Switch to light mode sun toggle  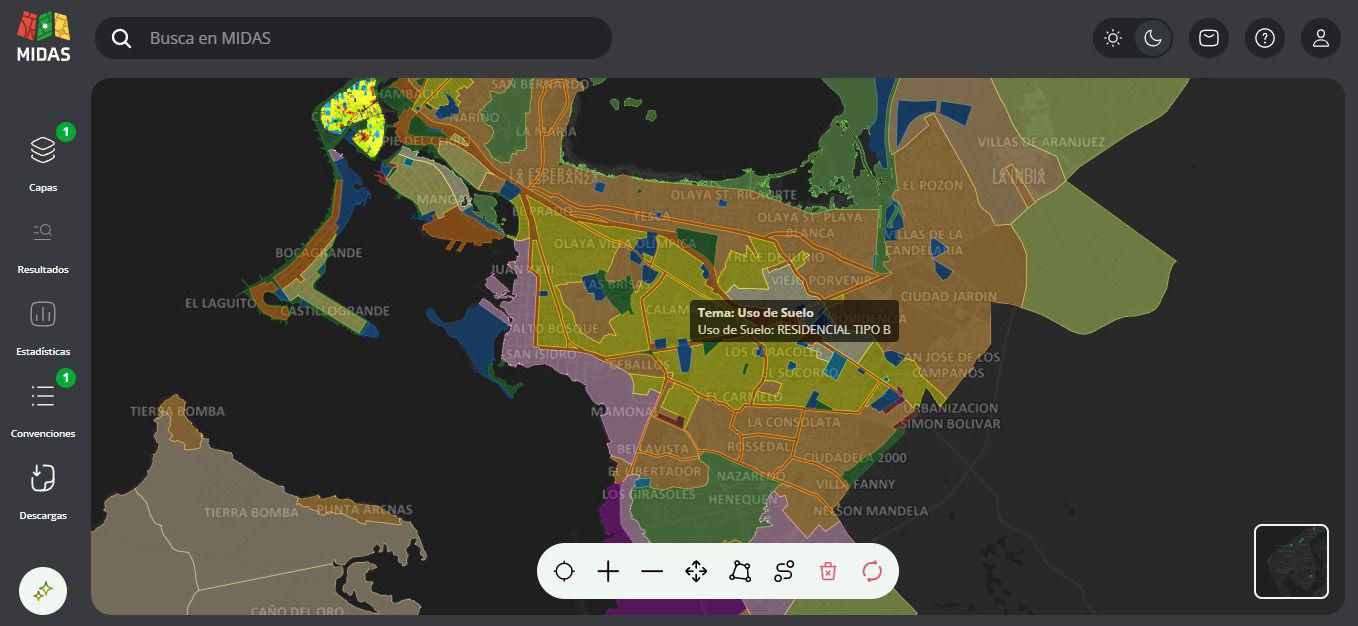(1113, 38)
